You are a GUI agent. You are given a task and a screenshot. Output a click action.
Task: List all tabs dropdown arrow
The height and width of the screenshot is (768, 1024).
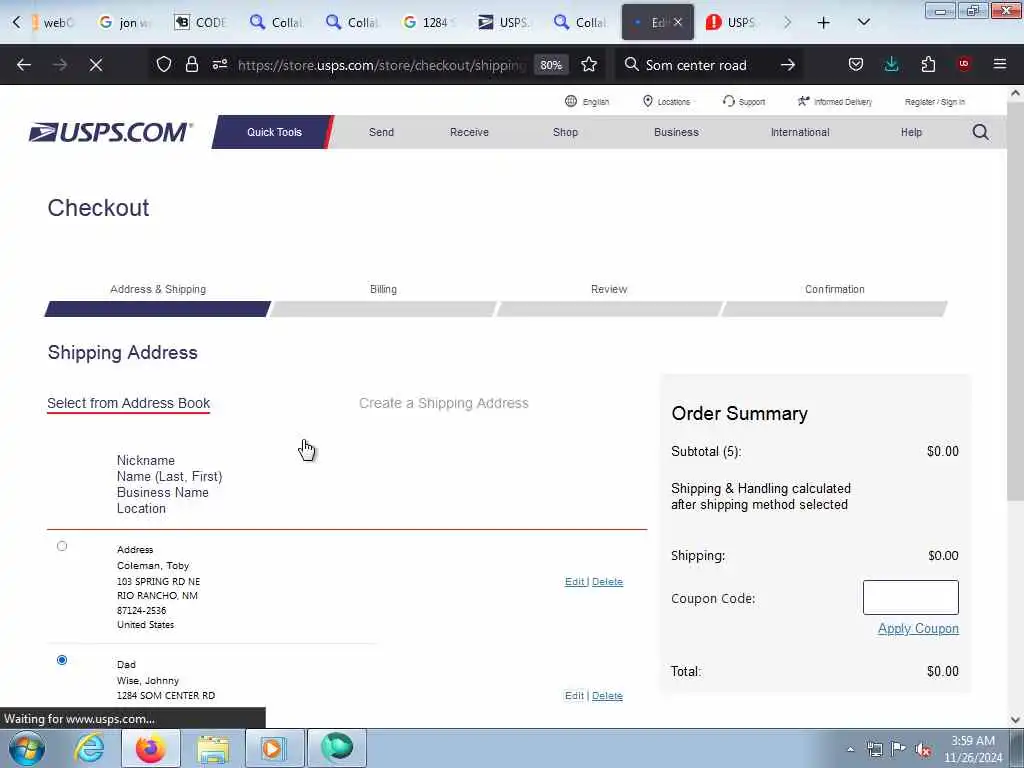pyautogui.click(x=863, y=23)
